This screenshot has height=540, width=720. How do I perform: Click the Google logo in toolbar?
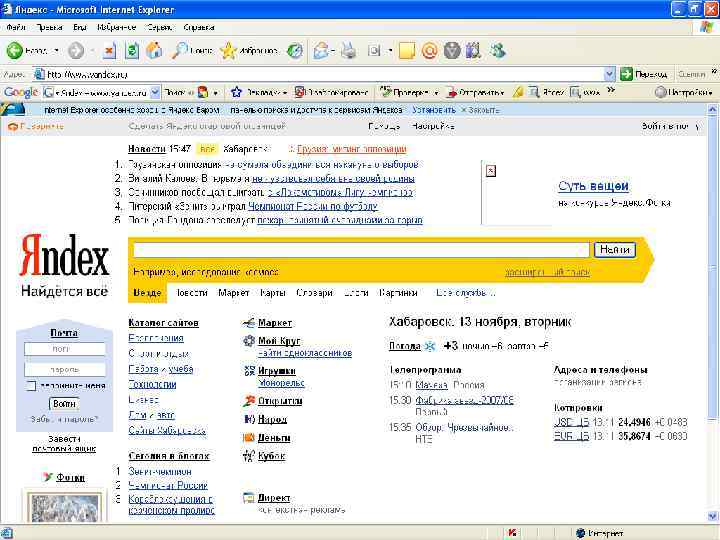click(21, 92)
